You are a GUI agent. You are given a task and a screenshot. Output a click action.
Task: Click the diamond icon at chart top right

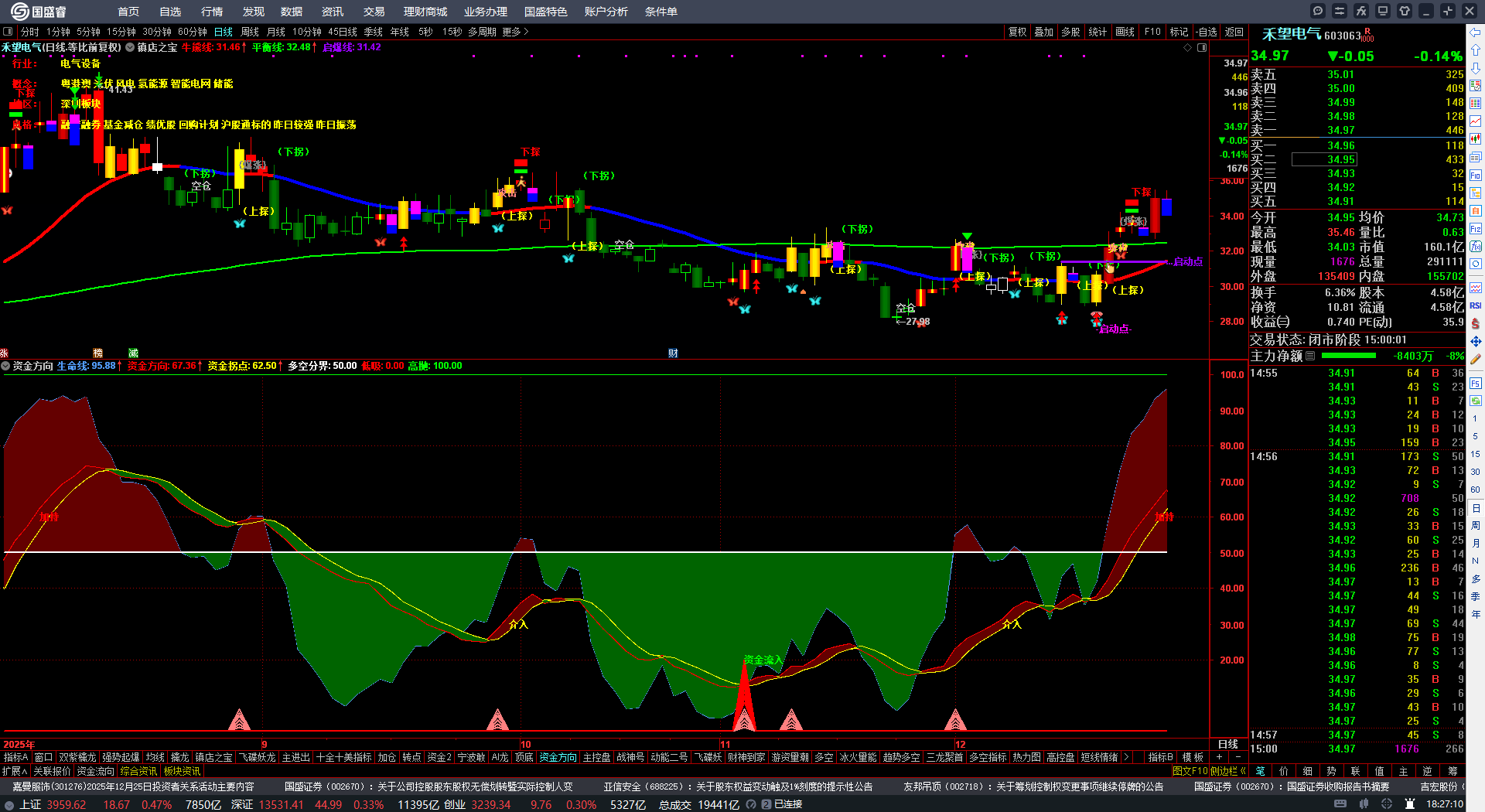[1188, 47]
